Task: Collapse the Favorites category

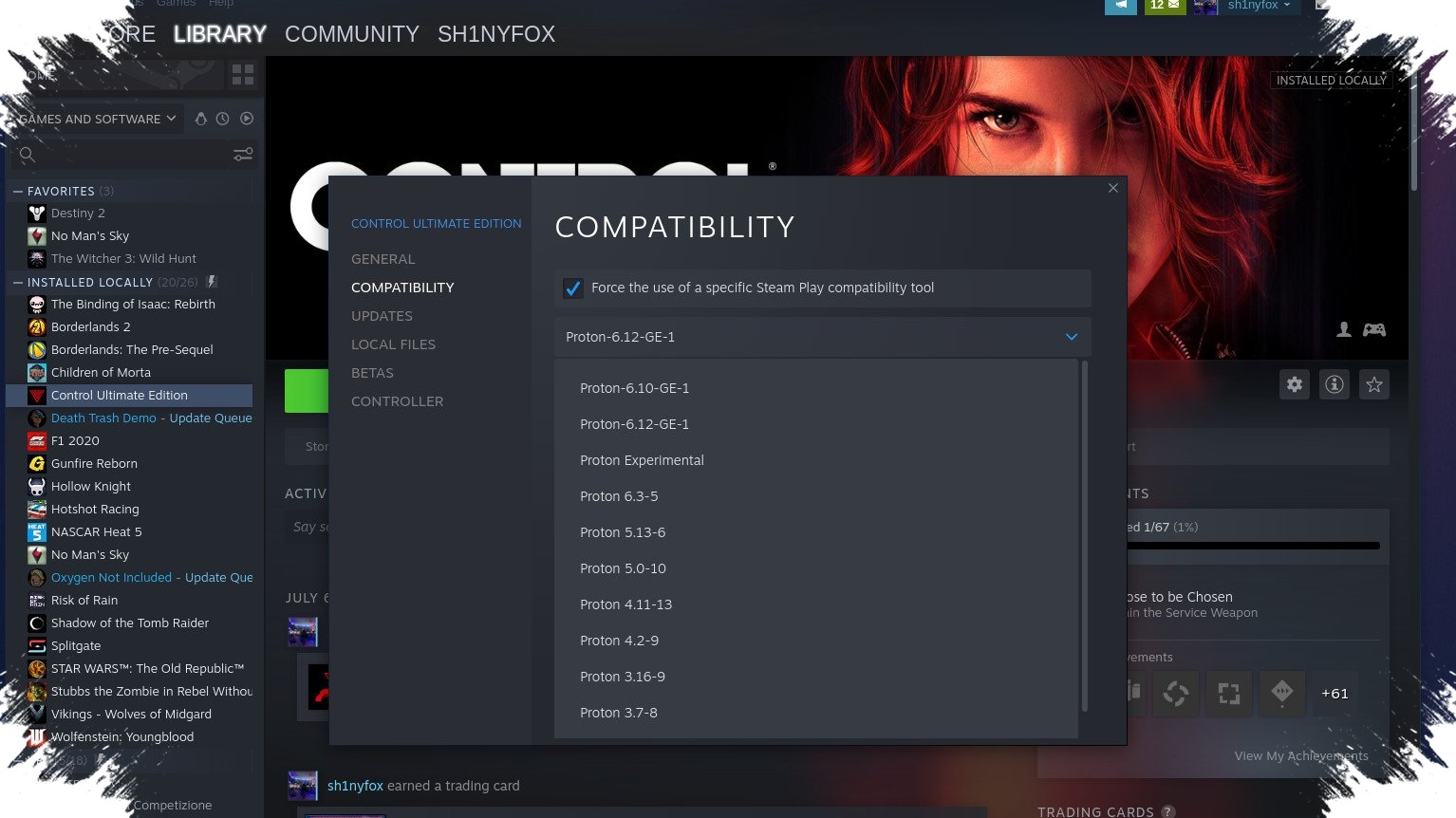Action: (x=18, y=191)
